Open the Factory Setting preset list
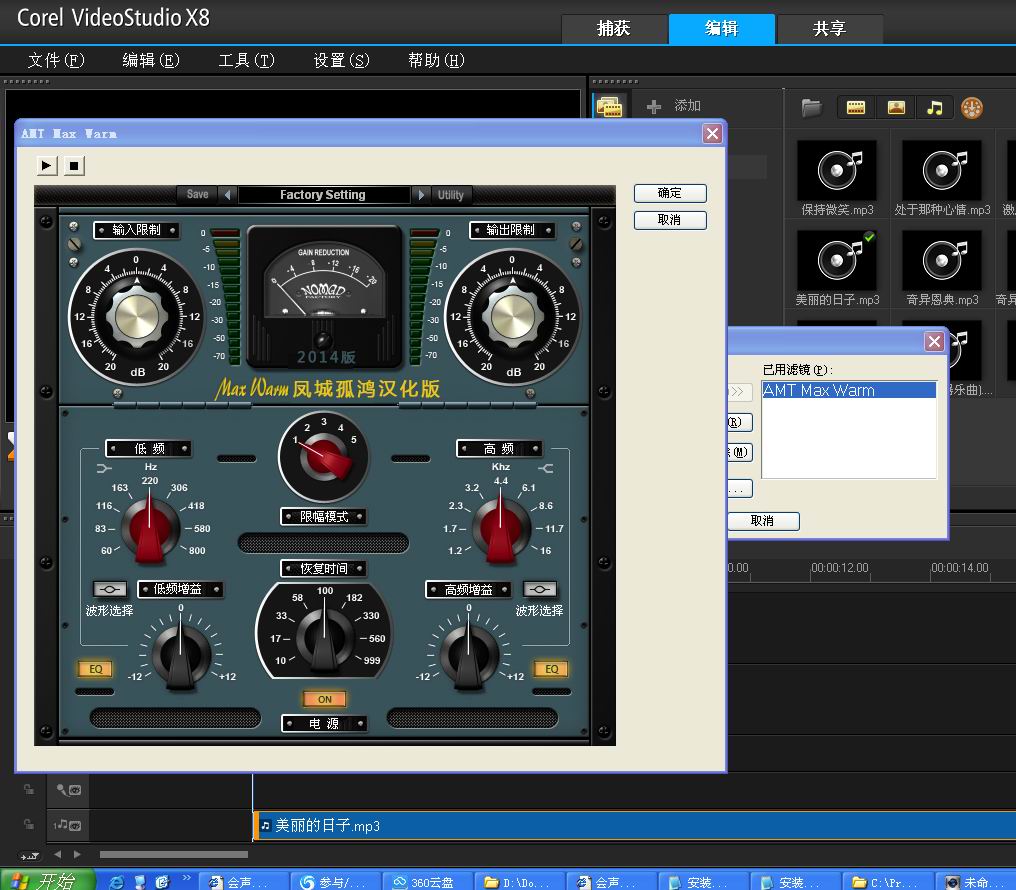This screenshot has height=890, width=1016. [323, 194]
